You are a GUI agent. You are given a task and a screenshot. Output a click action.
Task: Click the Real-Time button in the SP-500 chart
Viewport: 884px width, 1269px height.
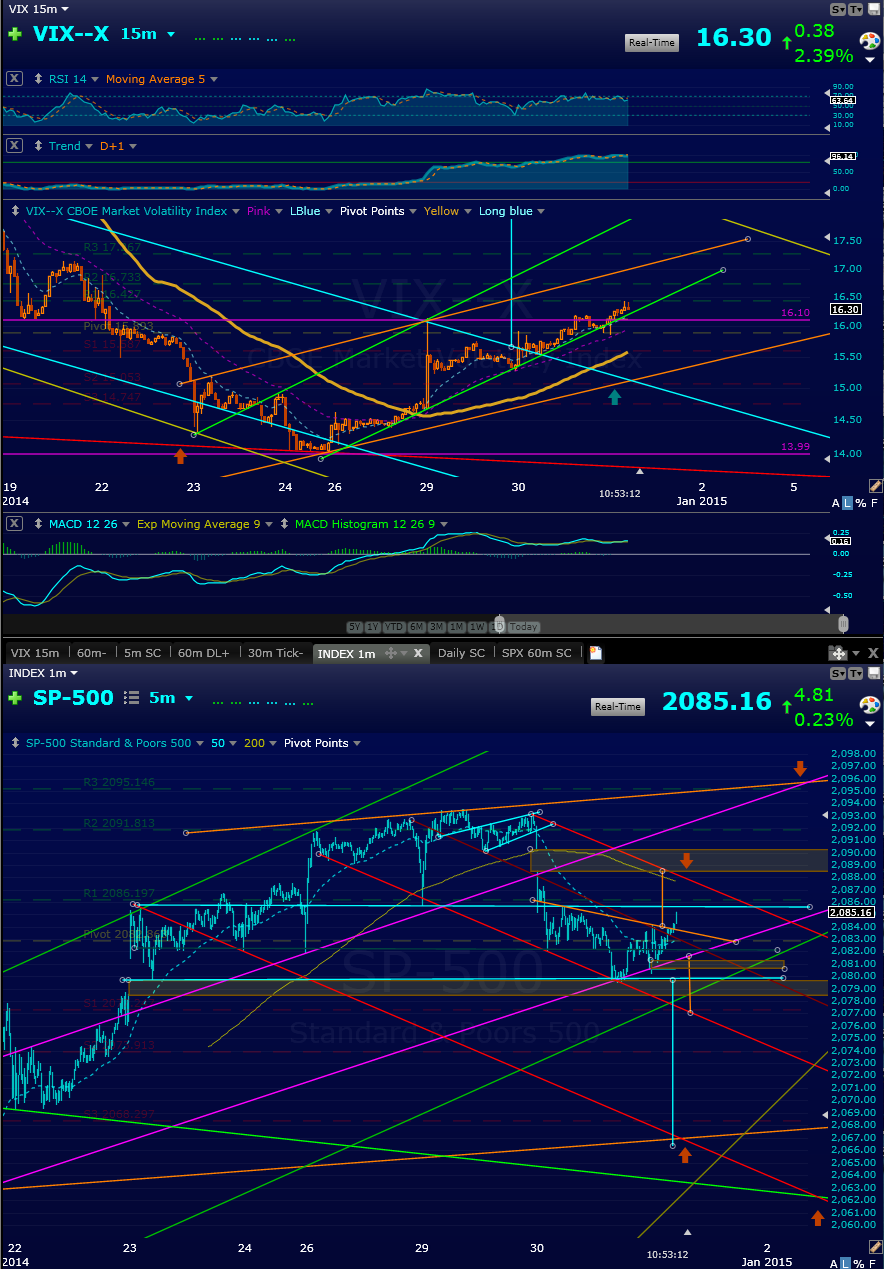619,706
